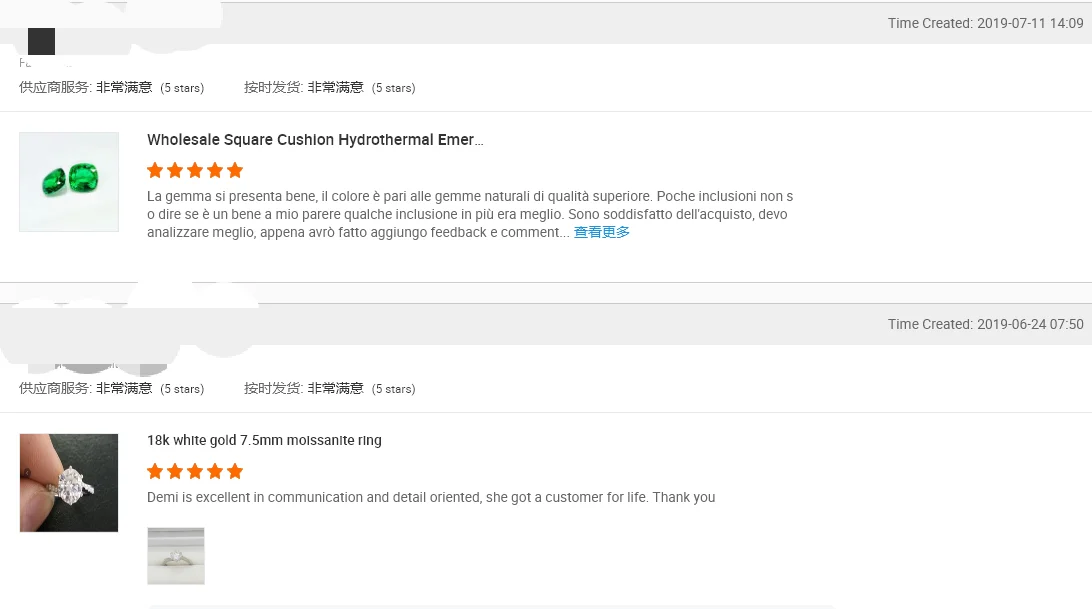
Task: Open the green emerald gemstone product thumbnail
Action: 69,182
